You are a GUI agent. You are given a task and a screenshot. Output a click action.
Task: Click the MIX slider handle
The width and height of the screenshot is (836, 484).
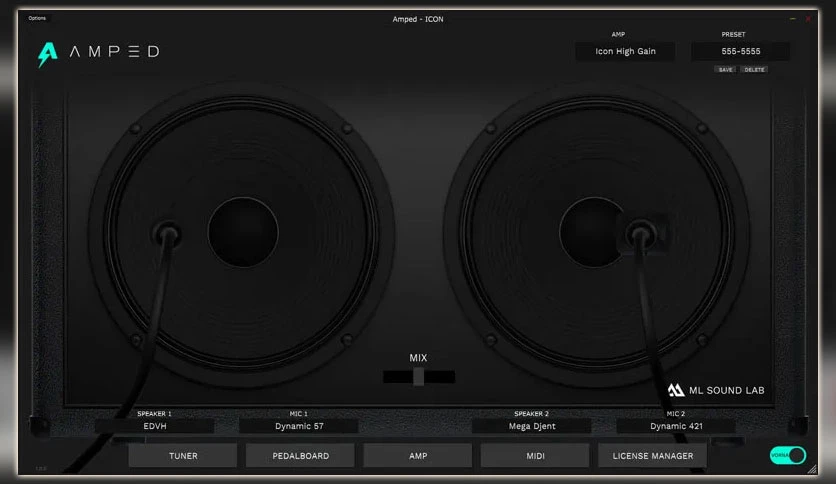419,376
